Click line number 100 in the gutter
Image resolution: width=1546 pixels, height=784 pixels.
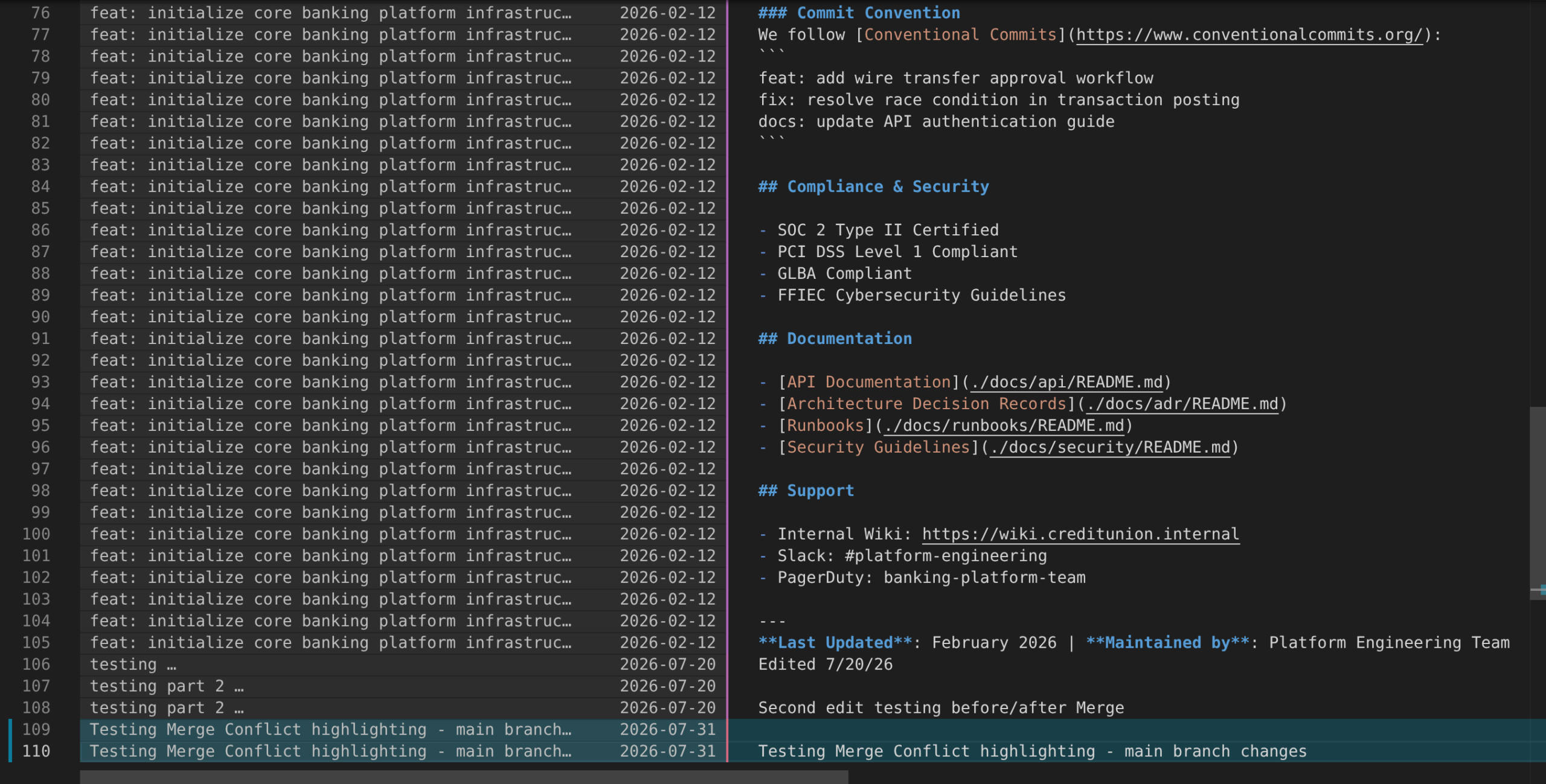pos(36,535)
